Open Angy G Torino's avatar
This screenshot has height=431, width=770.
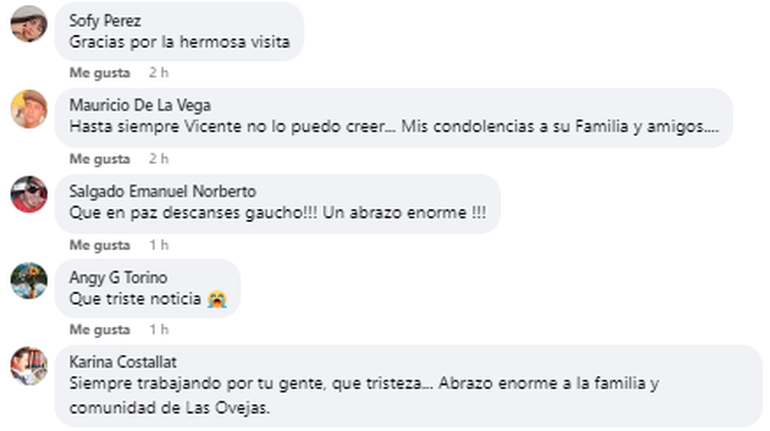pos(29,281)
